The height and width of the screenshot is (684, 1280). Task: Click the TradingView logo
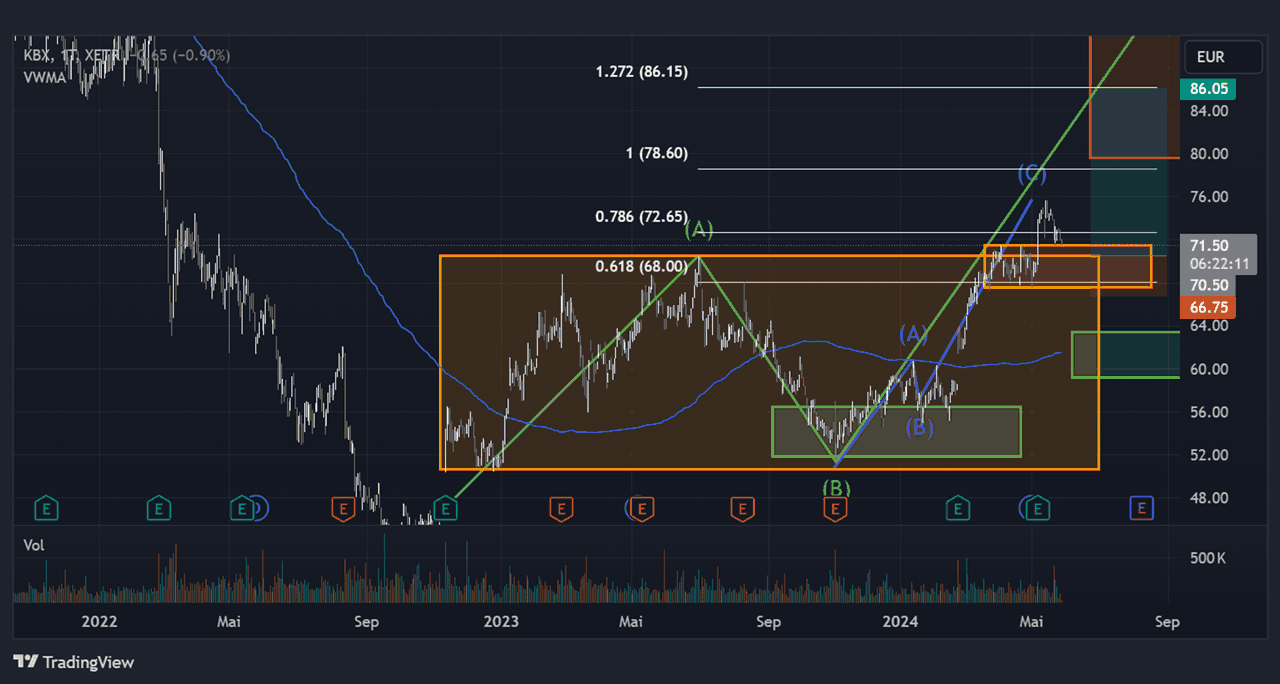(73, 662)
